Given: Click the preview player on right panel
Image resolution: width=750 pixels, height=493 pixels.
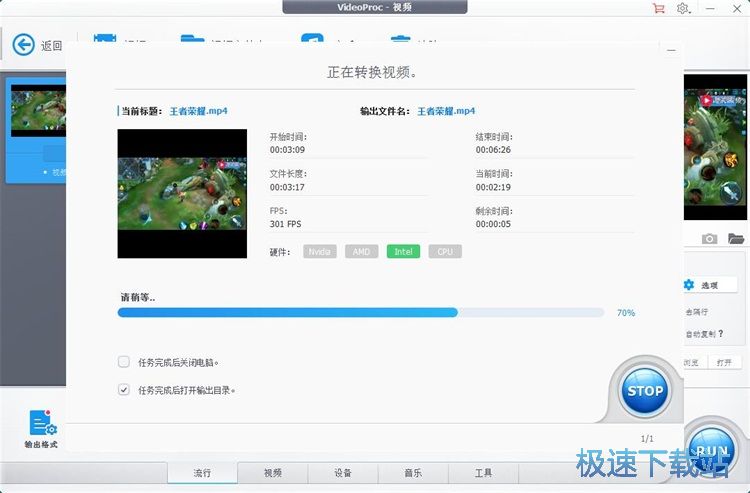Looking at the screenshot, I should coord(715,147).
